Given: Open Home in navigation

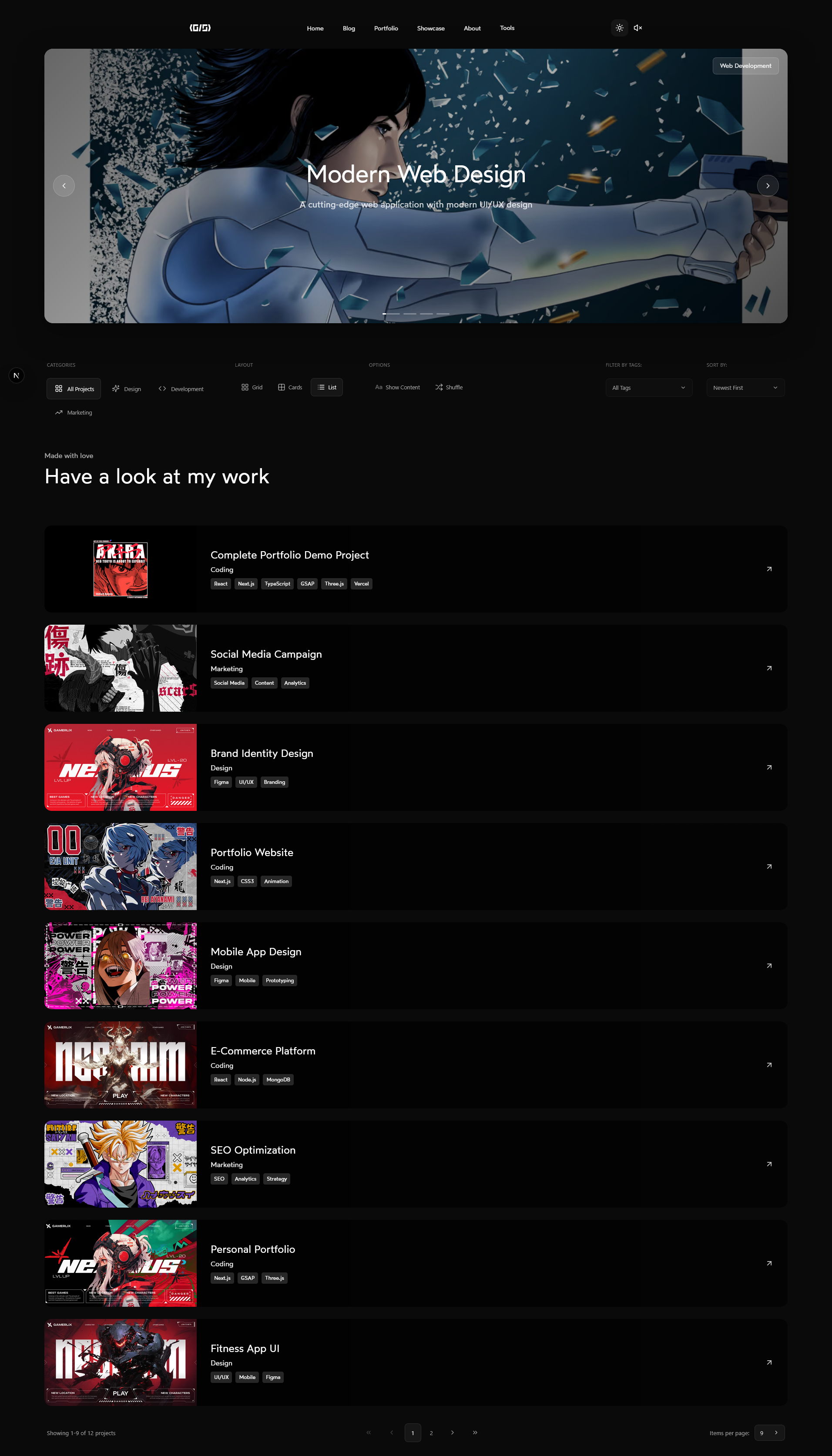Looking at the screenshot, I should [315, 28].
